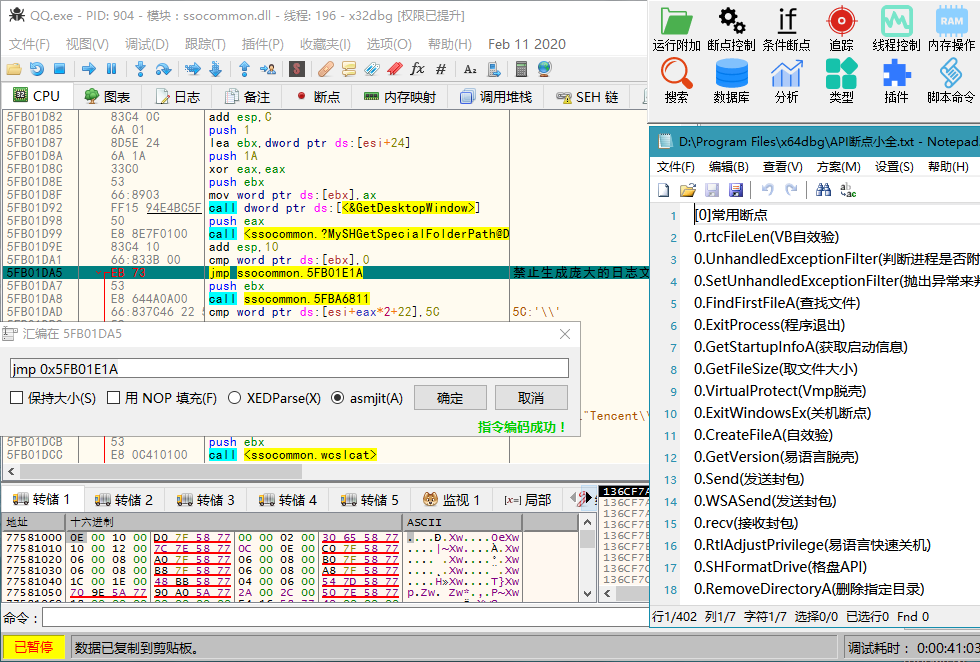The height and width of the screenshot is (662, 980).
Task: Click dump panel scrollbar down arrow
Action: 588,594
